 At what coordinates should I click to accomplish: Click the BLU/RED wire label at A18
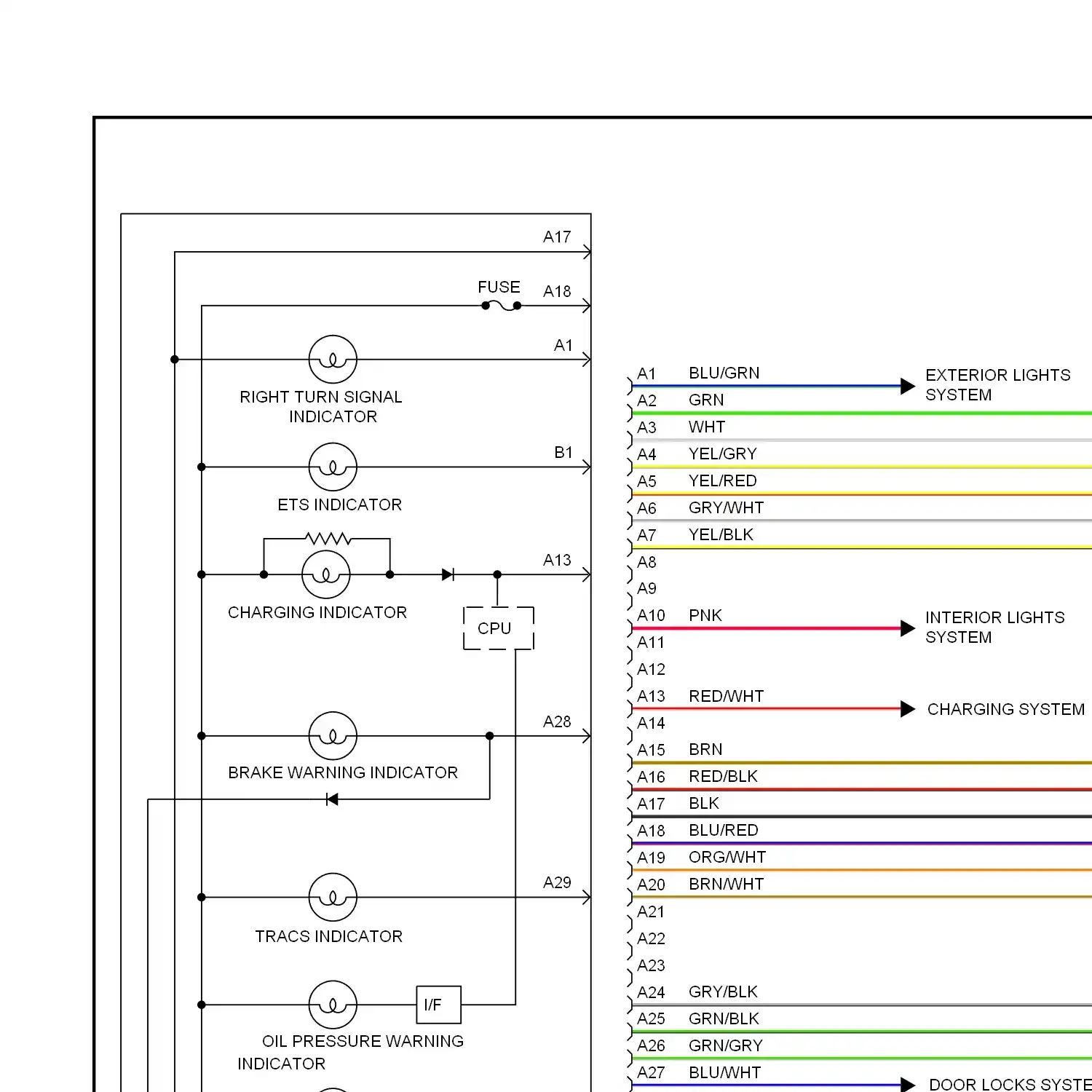[x=724, y=830]
